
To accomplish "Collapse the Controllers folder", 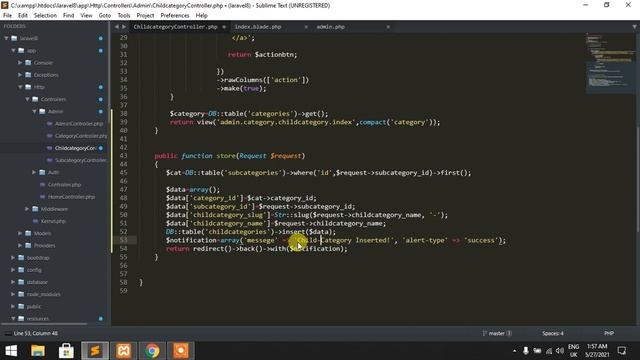I will [27, 99].
